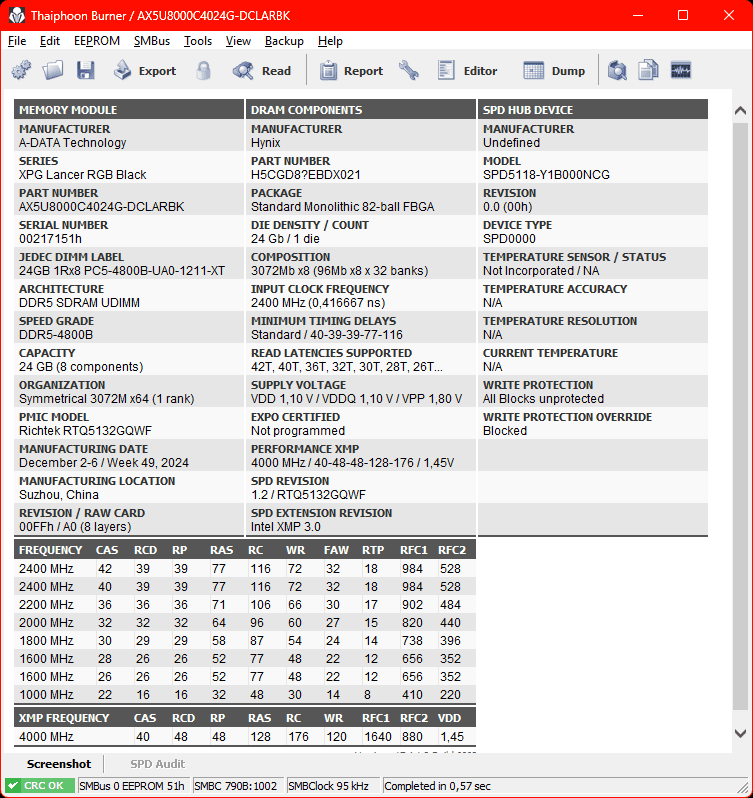Click 'SMBus 0 EEPROM 51h' status entry
Screen dimensions: 753x798
[132, 786]
